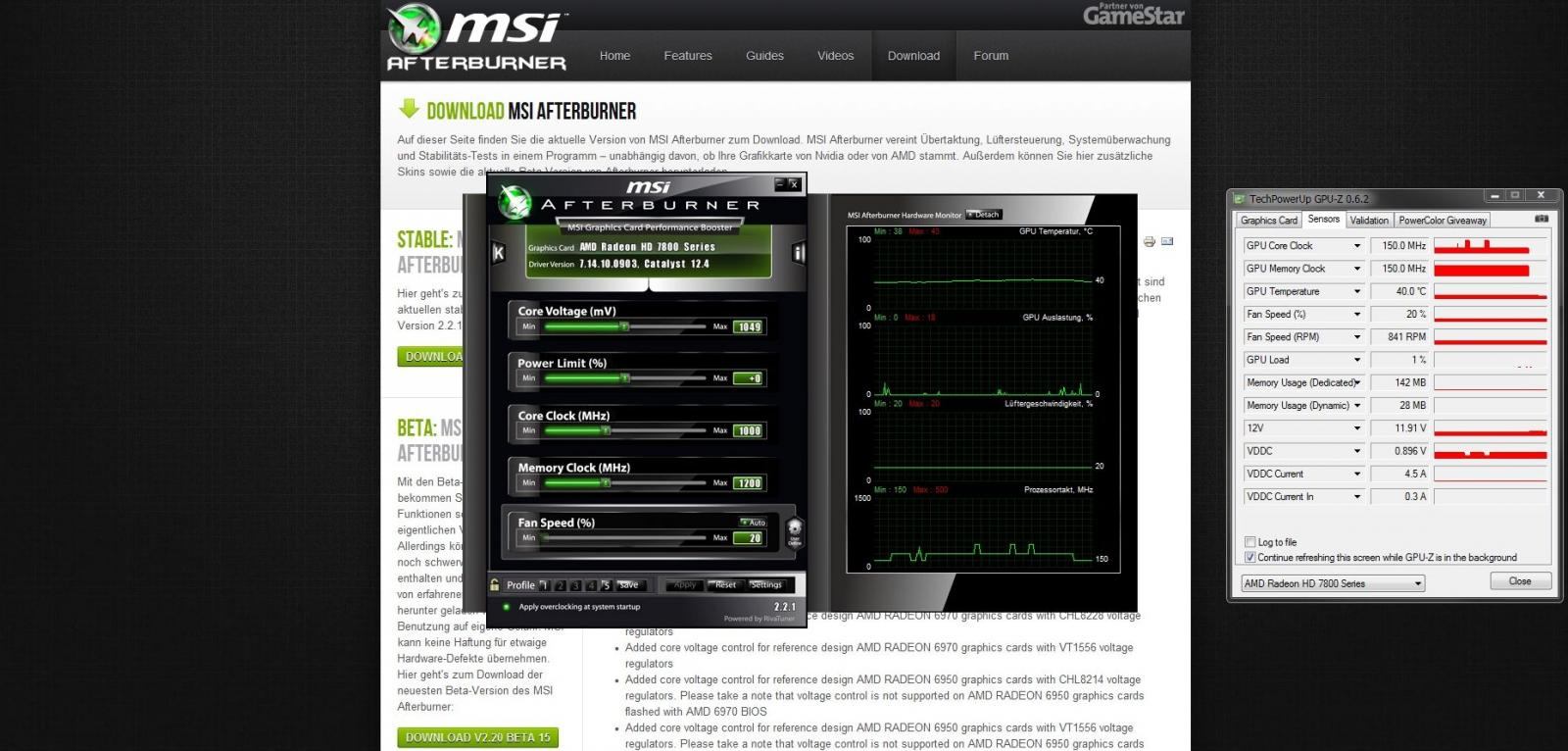
Task: Click the Core Clock slider handle
Action: coord(606,430)
